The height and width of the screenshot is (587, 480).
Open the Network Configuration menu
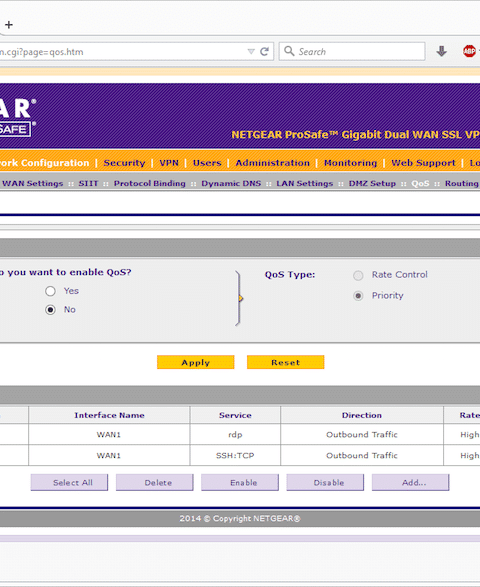pyautogui.click(x=45, y=163)
